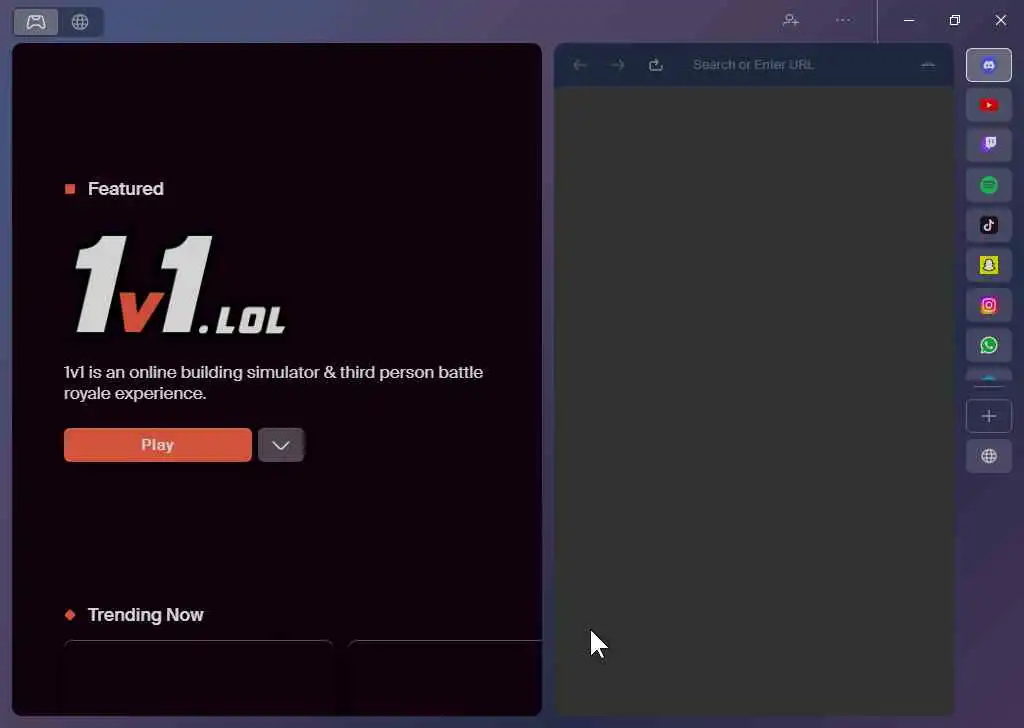Viewport: 1024px width, 728px height.
Task: Click the Featured heading
Action: pos(125,189)
